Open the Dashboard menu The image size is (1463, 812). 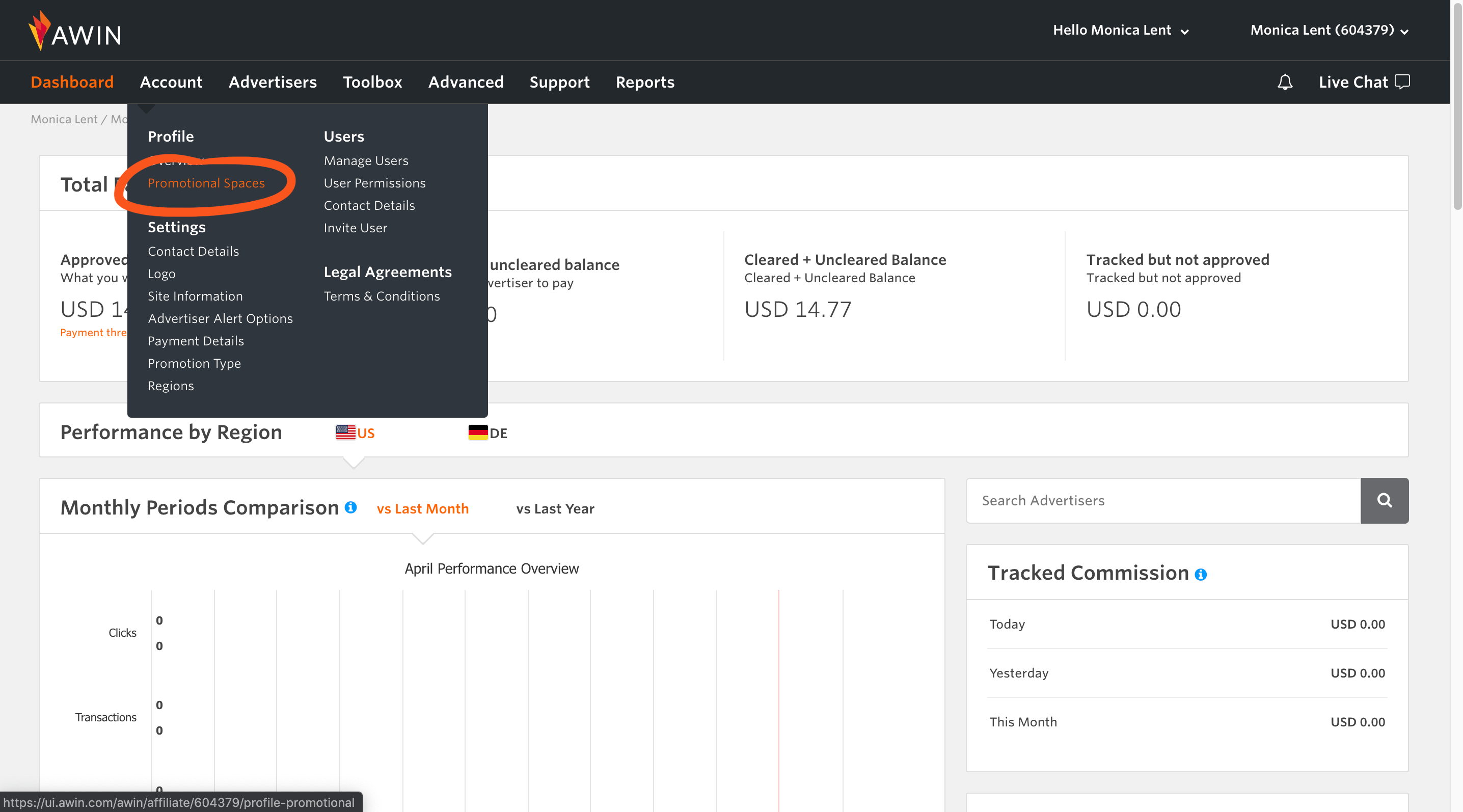click(x=72, y=83)
